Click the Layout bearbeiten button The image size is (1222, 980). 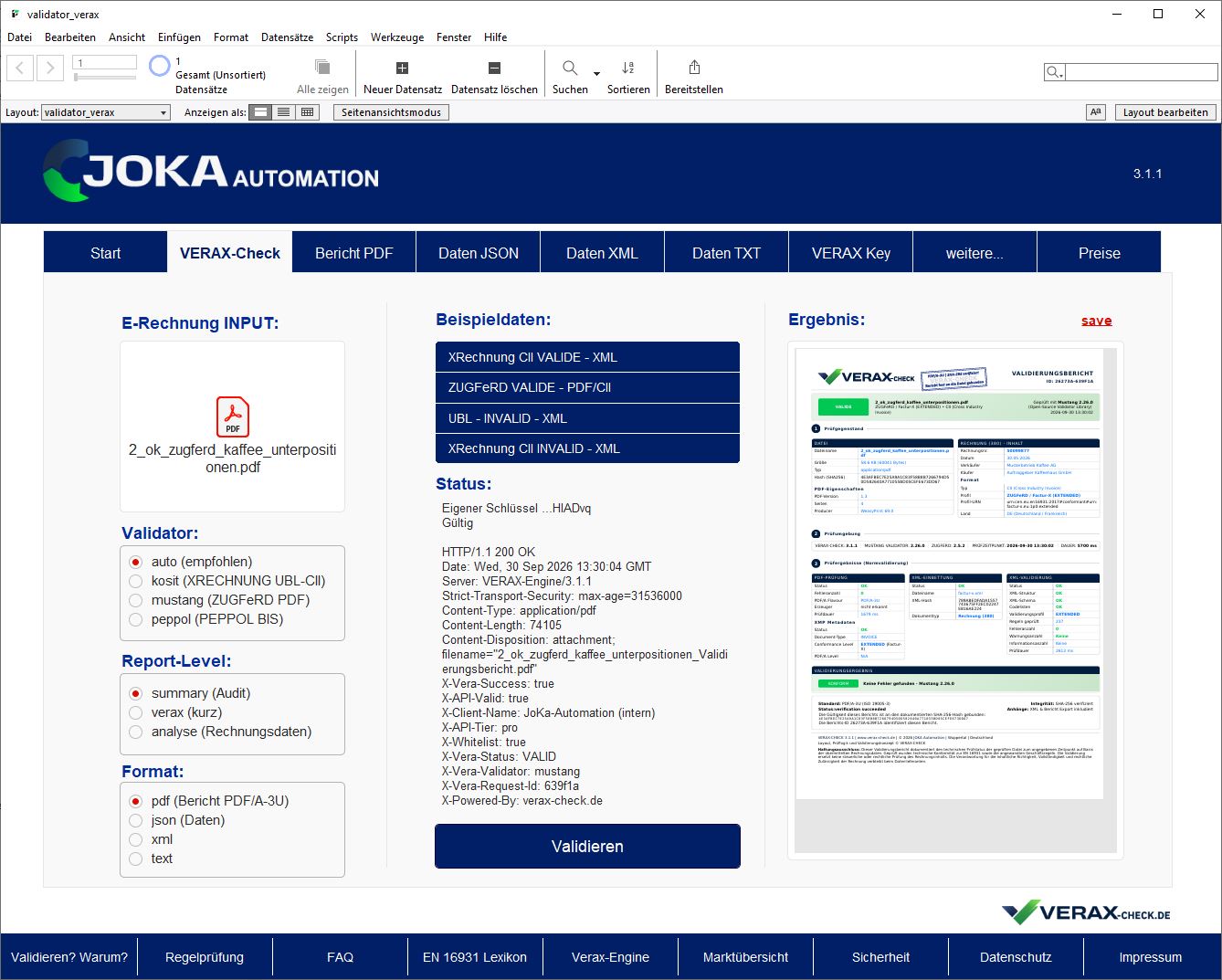click(1165, 112)
